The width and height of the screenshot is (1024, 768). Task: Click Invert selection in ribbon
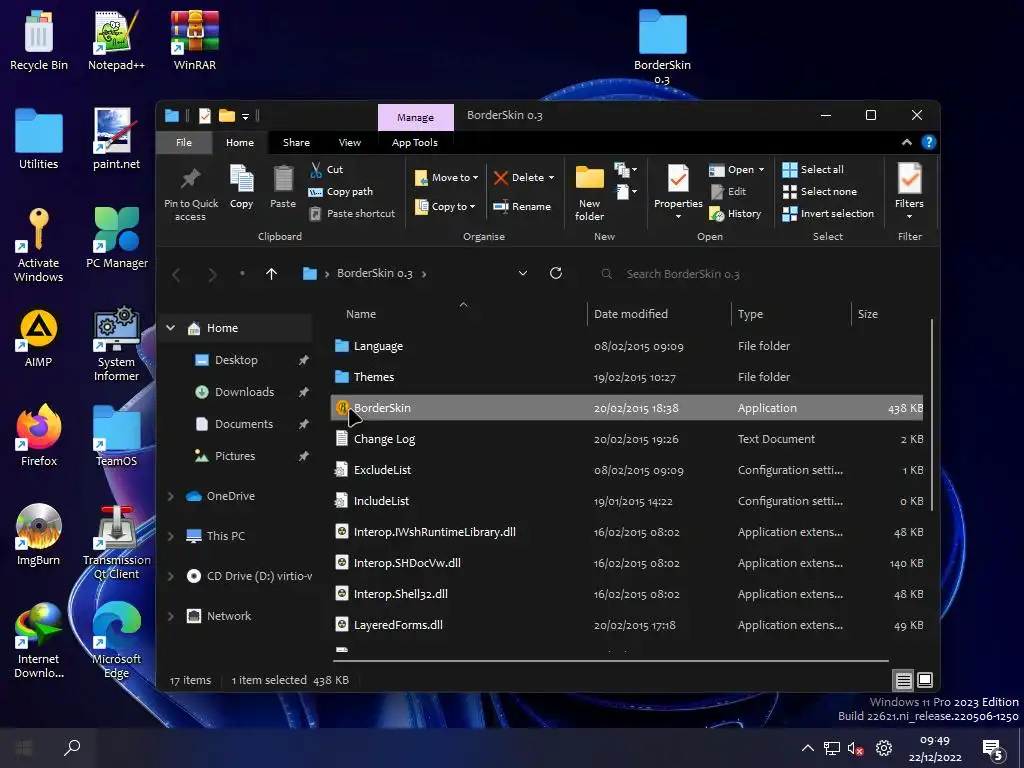pos(828,214)
